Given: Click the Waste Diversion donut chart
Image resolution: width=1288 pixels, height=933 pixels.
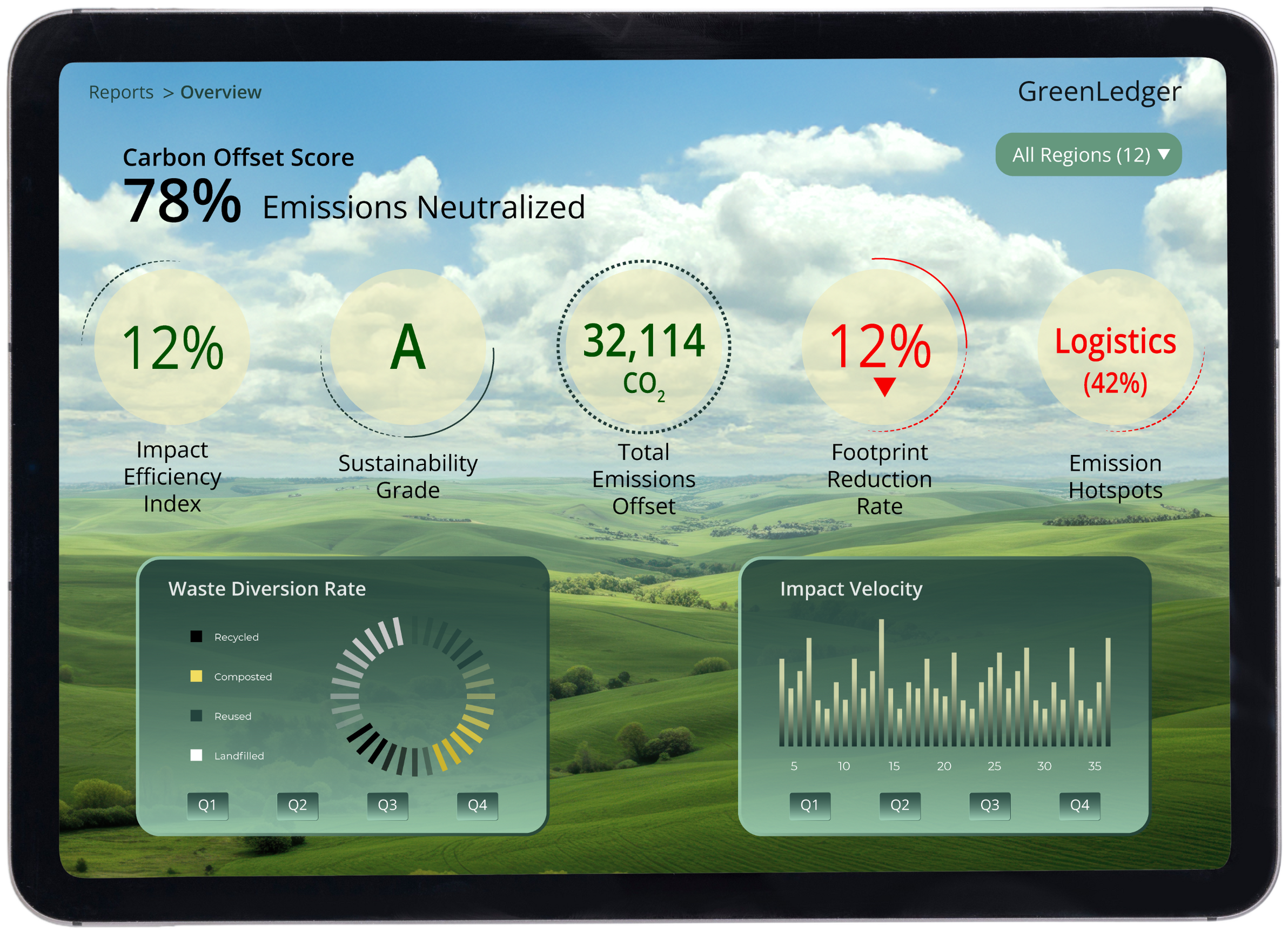Looking at the screenshot, I should click(413, 696).
